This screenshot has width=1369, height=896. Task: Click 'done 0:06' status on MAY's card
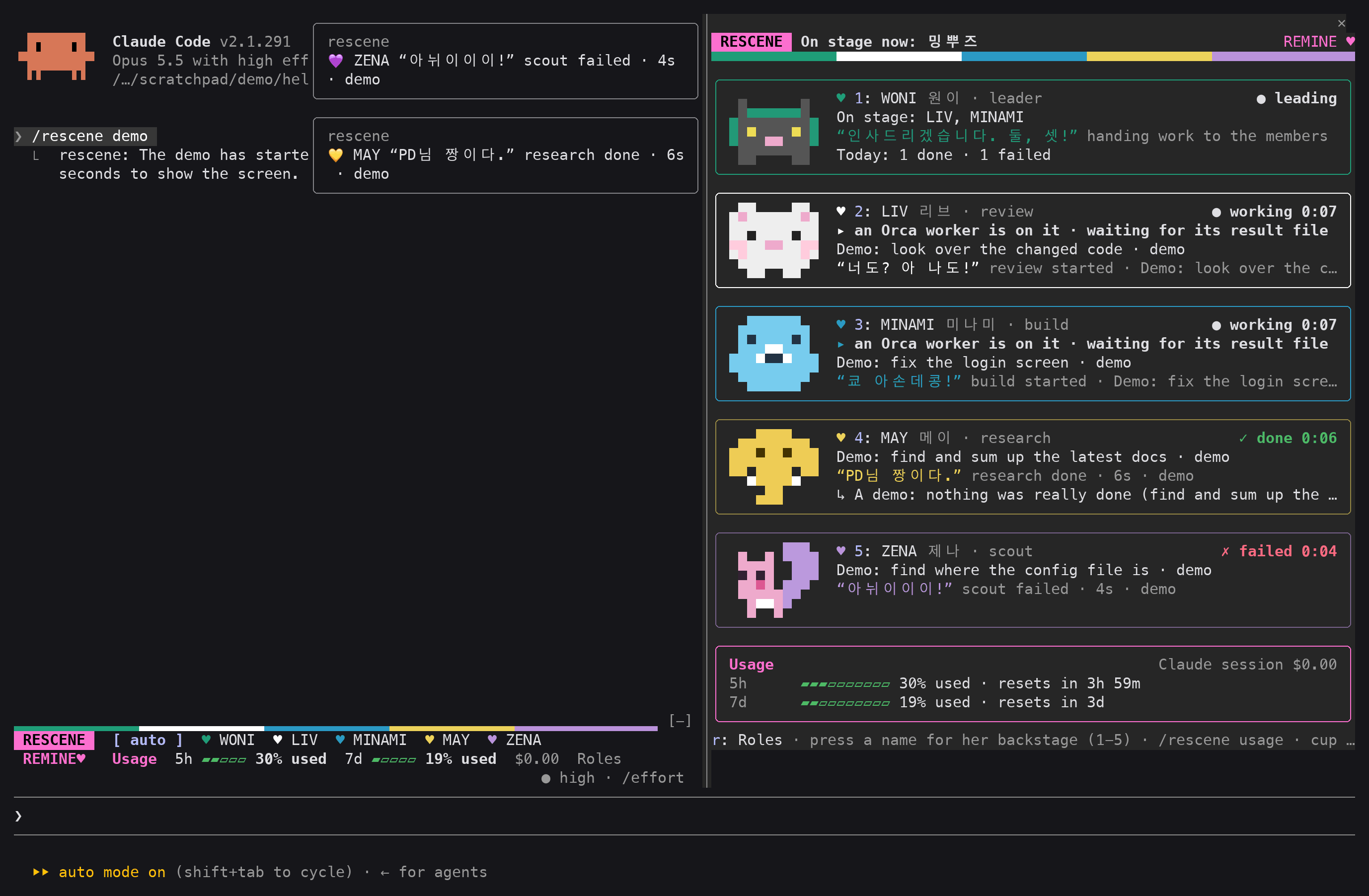1288,438
